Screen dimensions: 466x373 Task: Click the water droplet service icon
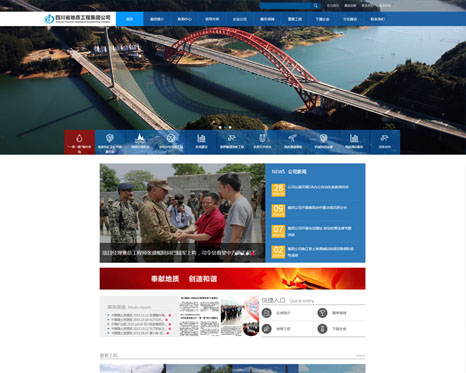(x=79, y=138)
